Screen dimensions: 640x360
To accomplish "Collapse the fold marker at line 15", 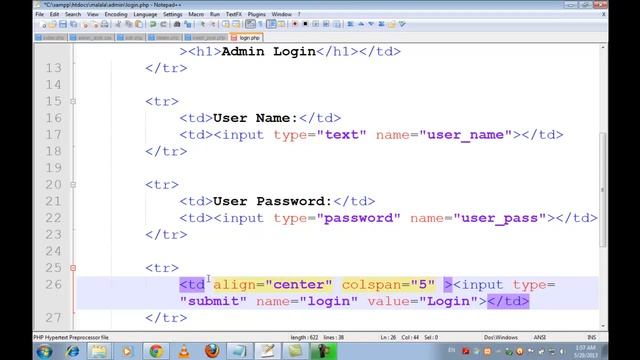I will tap(73, 101).
